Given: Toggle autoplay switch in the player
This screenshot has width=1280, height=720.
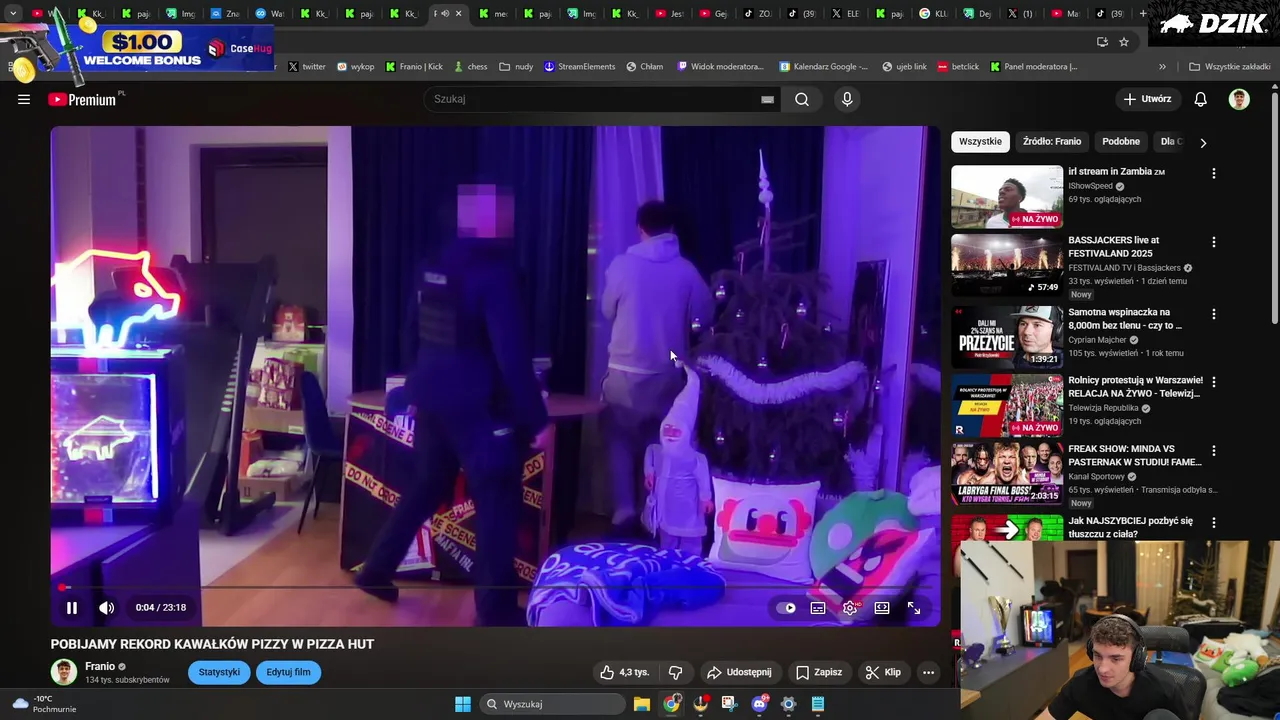Looking at the screenshot, I should (787, 608).
